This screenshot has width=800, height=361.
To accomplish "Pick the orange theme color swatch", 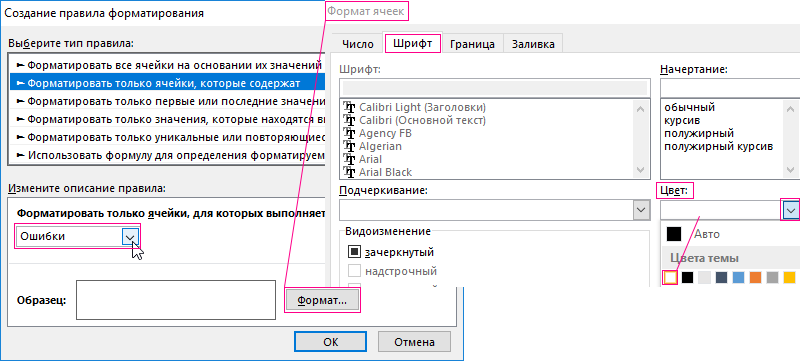I will point(755,277).
